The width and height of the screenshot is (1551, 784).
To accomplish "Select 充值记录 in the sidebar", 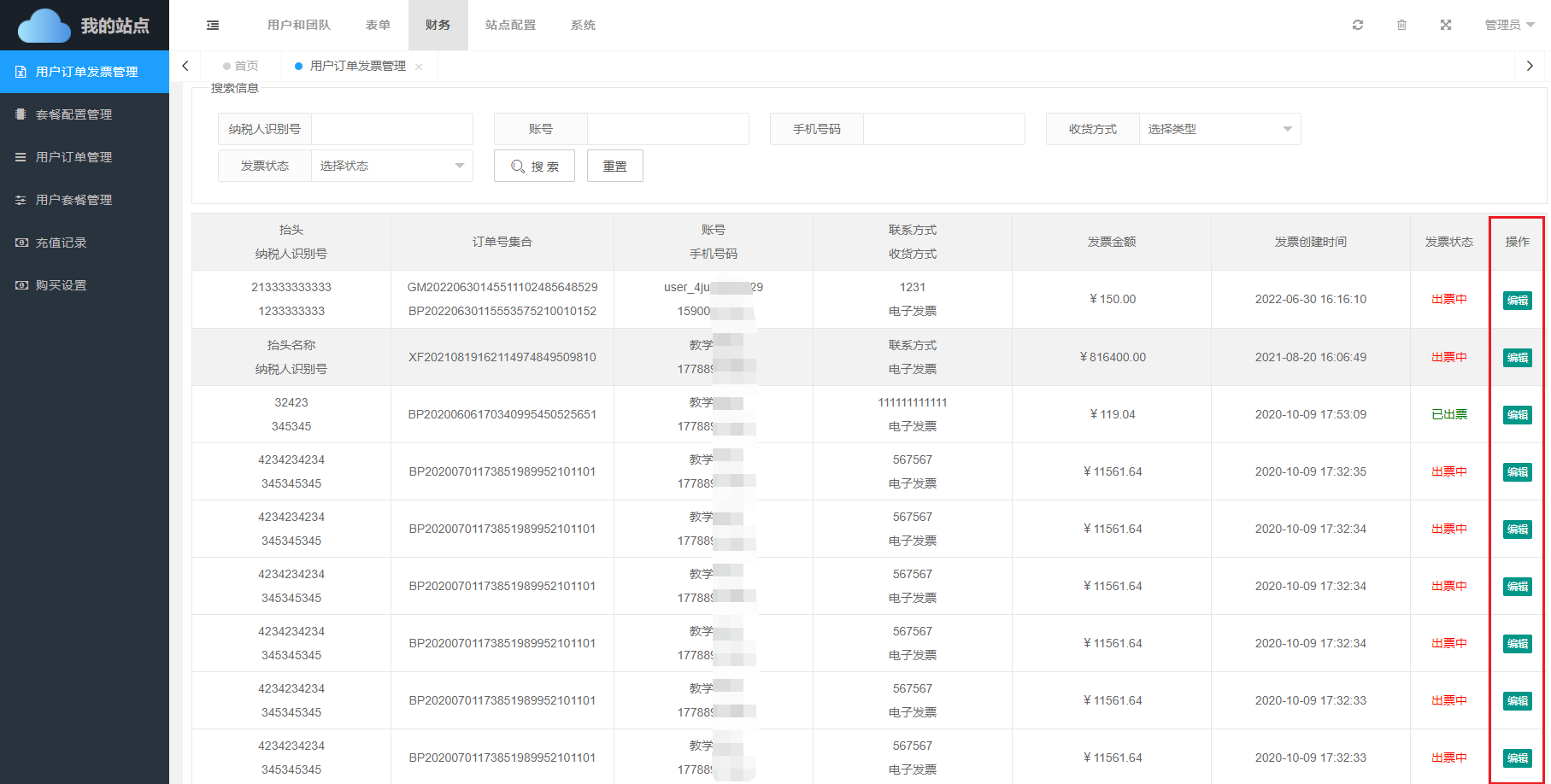I will [62, 243].
